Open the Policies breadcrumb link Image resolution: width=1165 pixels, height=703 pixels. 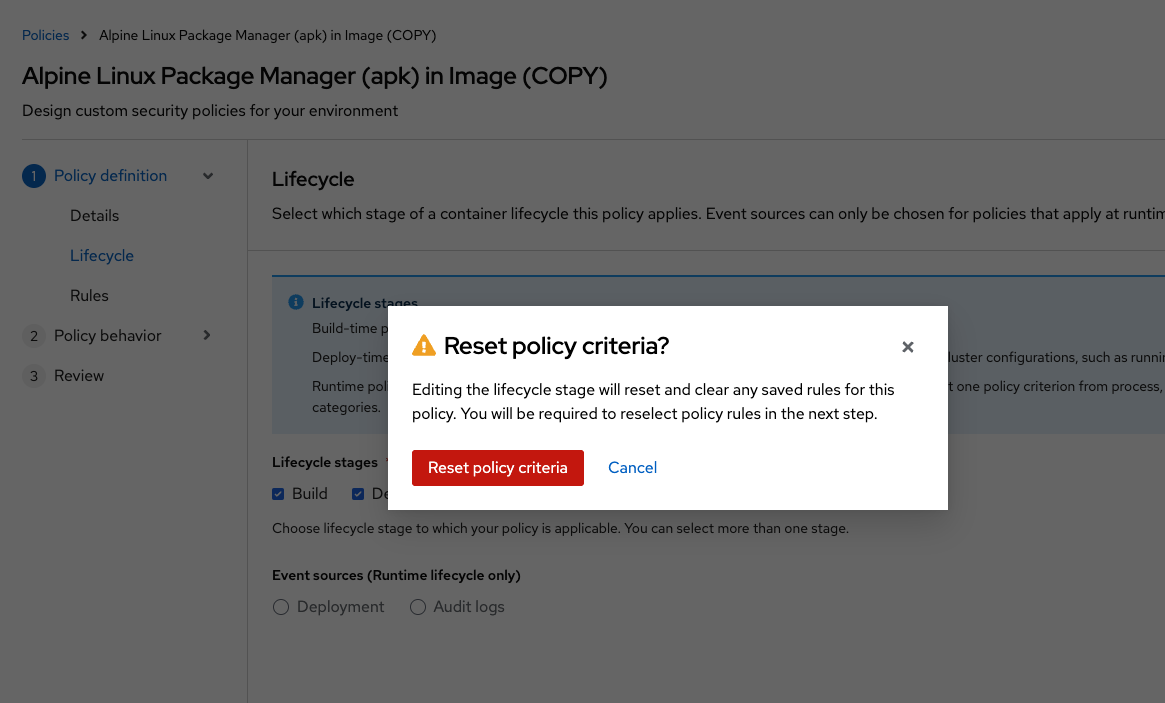pyautogui.click(x=45, y=35)
